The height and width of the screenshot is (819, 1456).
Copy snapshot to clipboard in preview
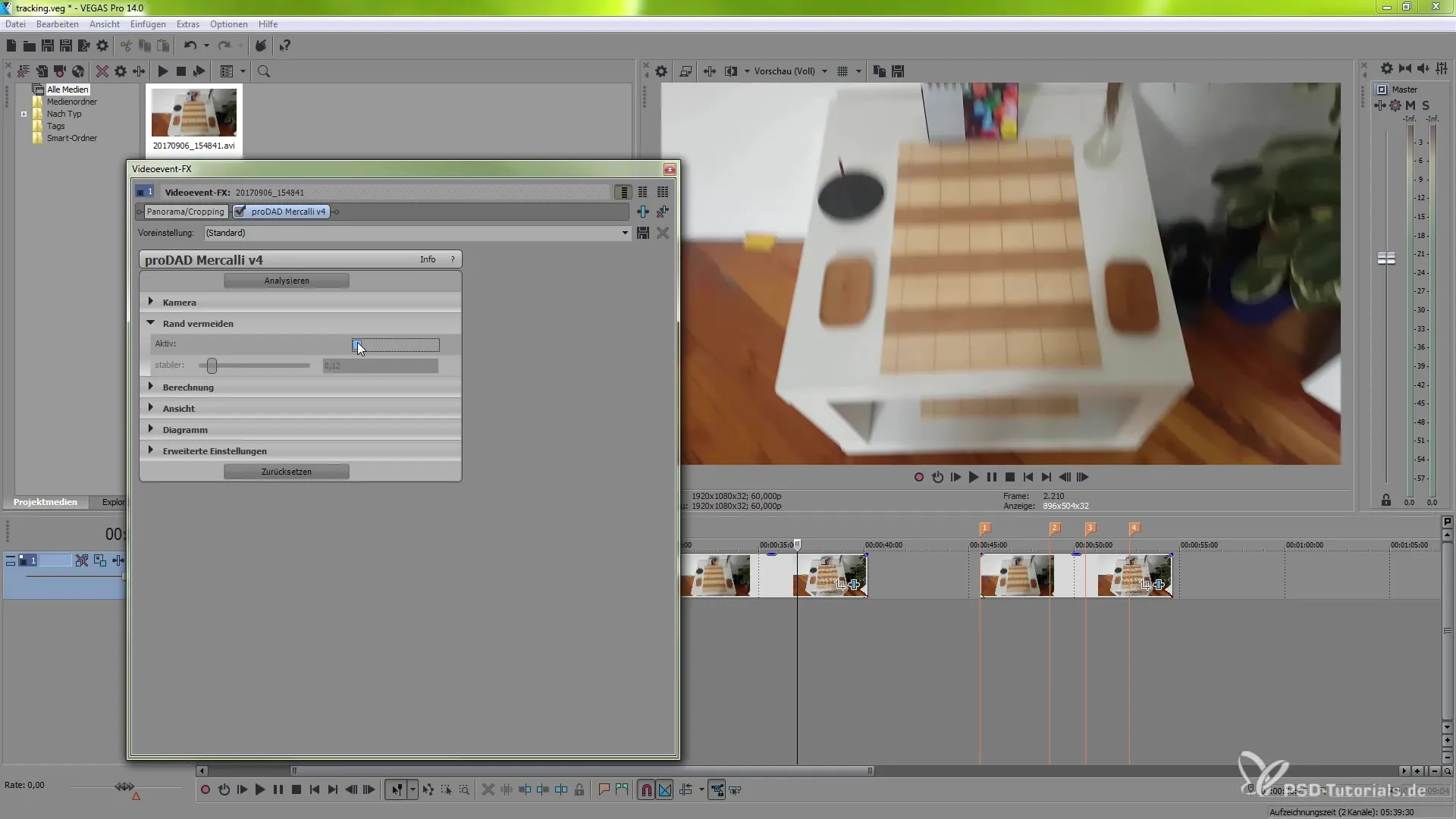[x=880, y=71]
